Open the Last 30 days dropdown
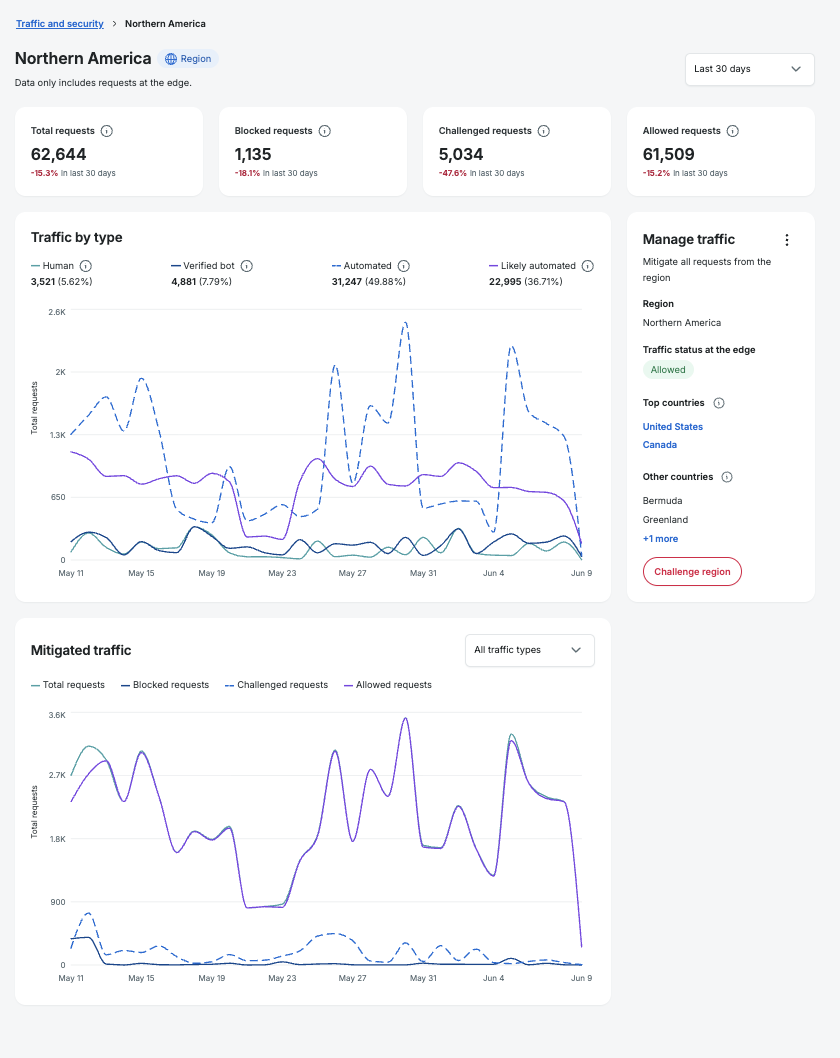The width and height of the screenshot is (840, 1058). (750, 69)
